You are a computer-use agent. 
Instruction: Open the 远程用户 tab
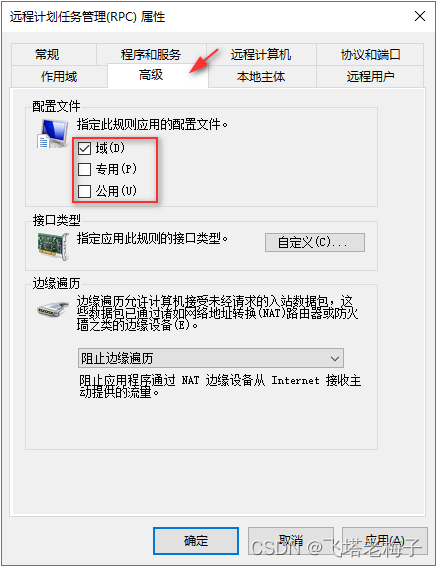[370, 76]
